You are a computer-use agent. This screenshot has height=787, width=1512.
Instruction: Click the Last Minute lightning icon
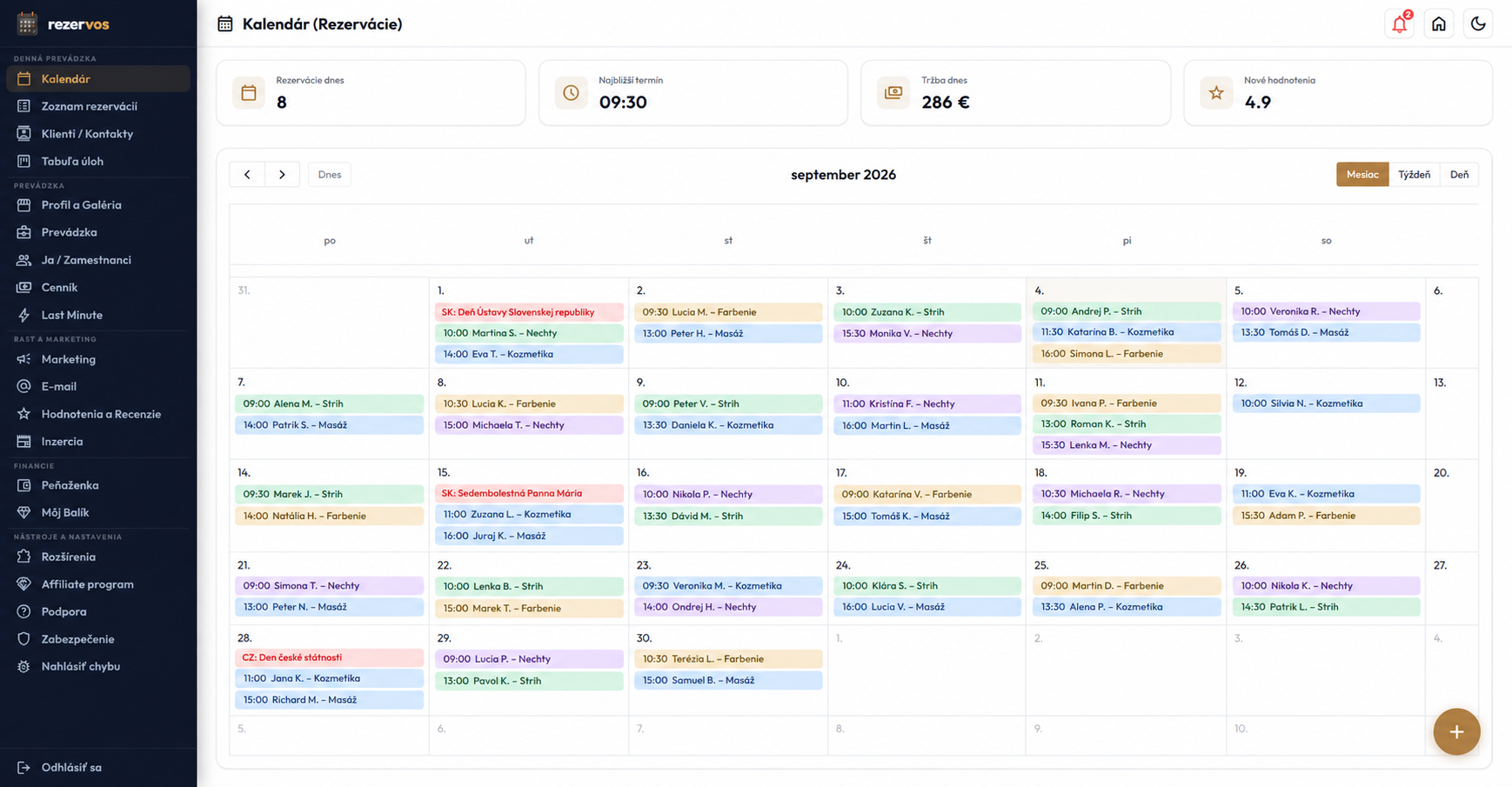23,315
